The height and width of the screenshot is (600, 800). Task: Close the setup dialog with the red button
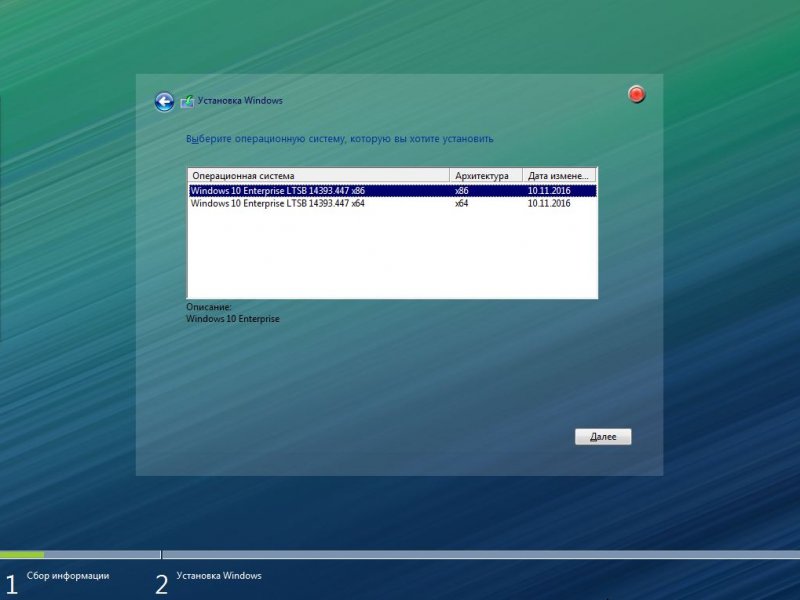click(x=636, y=95)
